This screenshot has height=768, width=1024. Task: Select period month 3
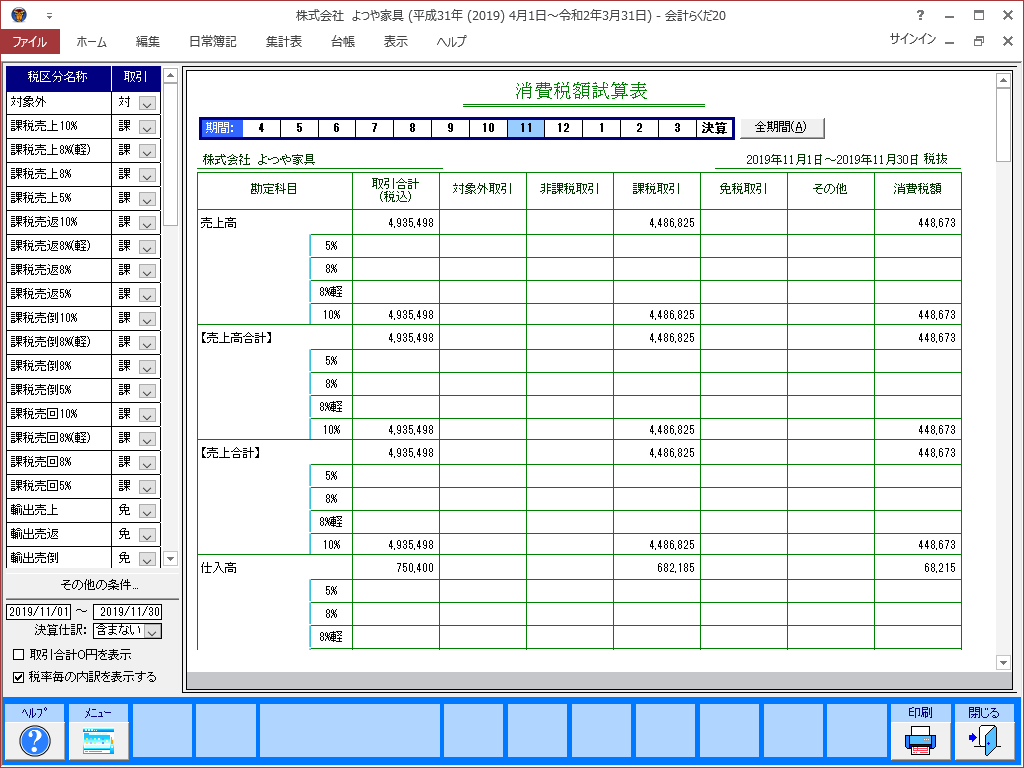pyautogui.click(x=677, y=128)
